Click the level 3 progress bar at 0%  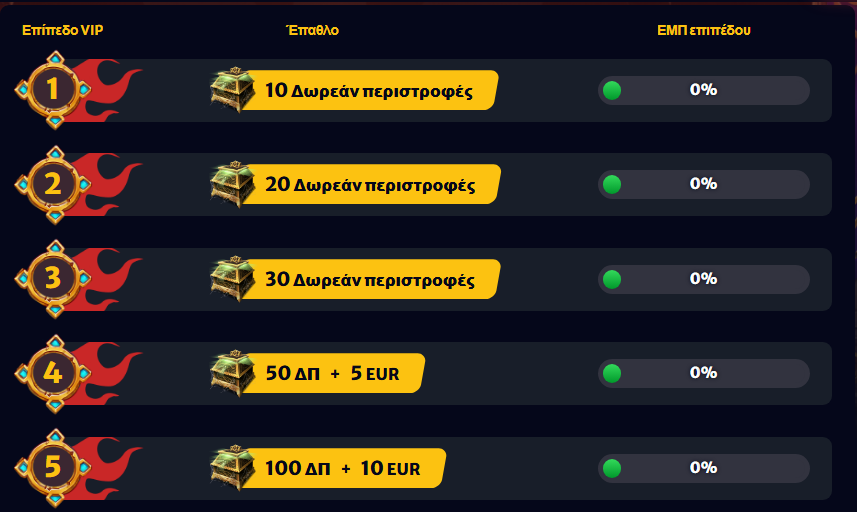tap(703, 278)
